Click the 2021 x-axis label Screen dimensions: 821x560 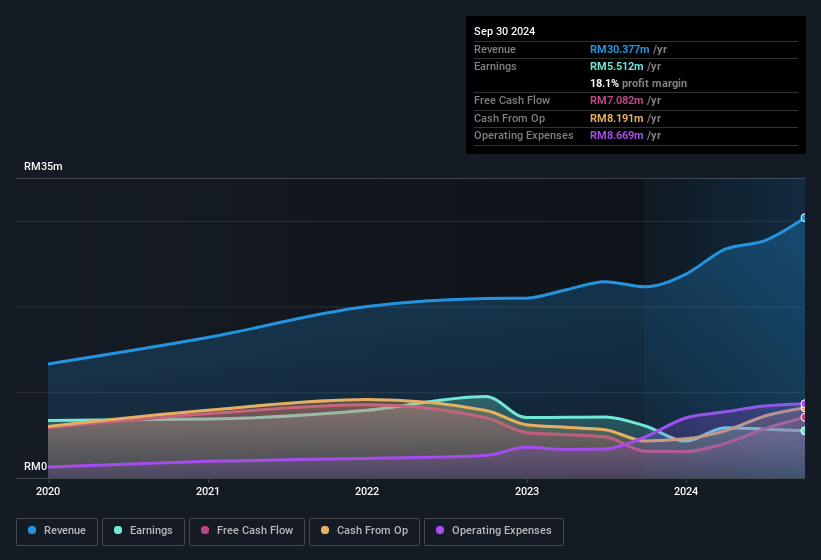tap(207, 491)
